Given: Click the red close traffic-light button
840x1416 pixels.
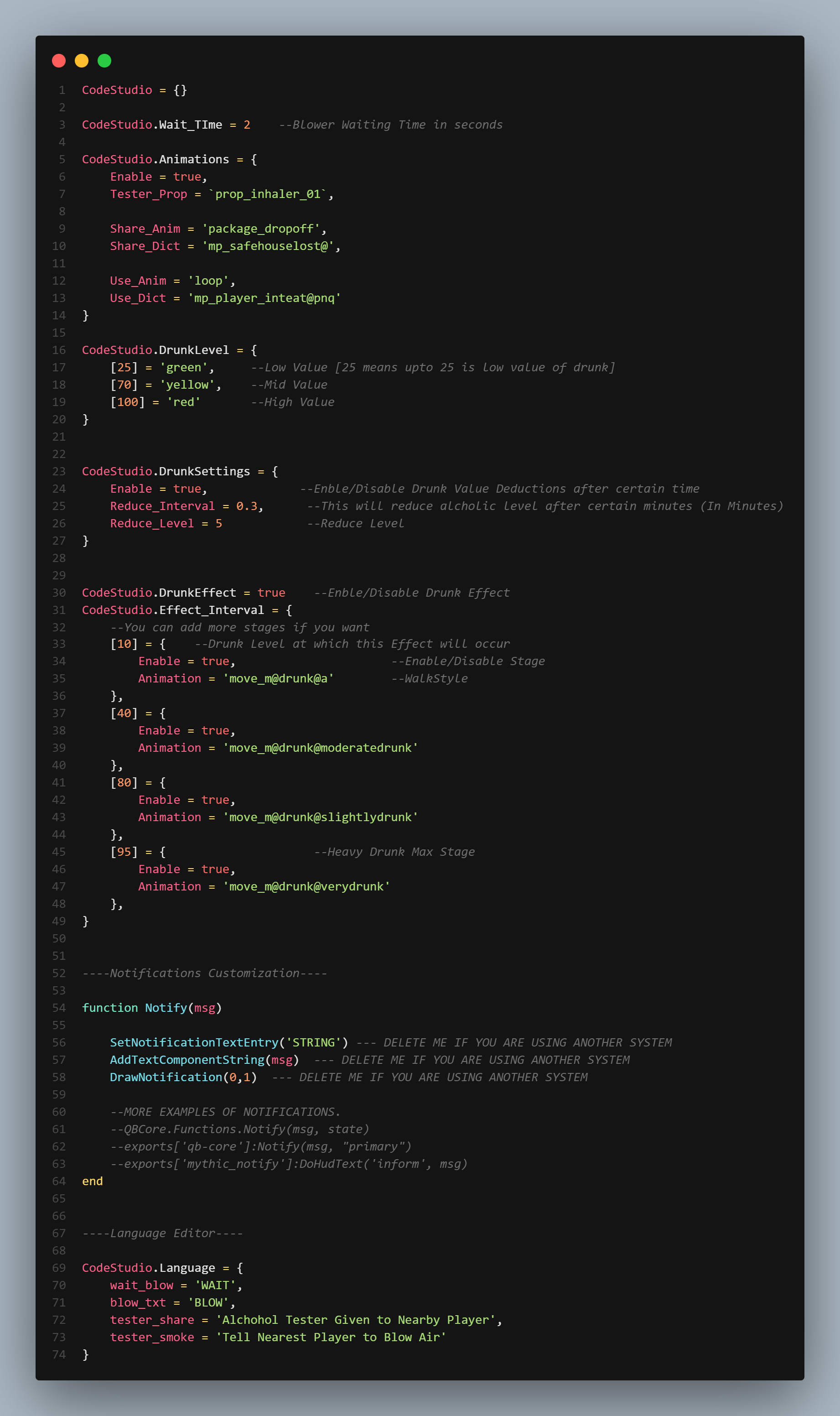Looking at the screenshot, I should (x=59, y=60).
